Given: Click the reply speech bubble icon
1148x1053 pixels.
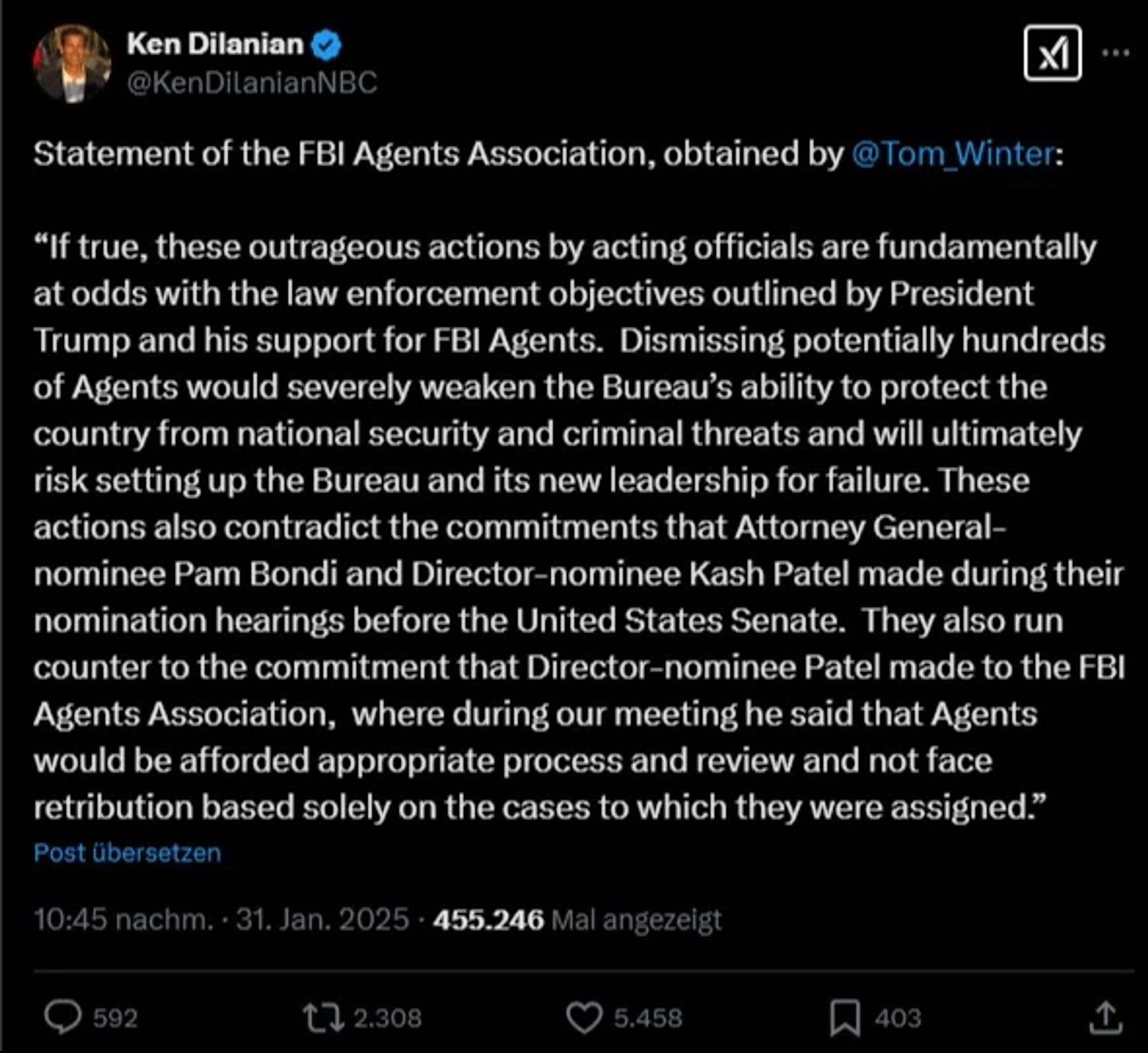Looking at the screenshot, I should pos(63,1017).
